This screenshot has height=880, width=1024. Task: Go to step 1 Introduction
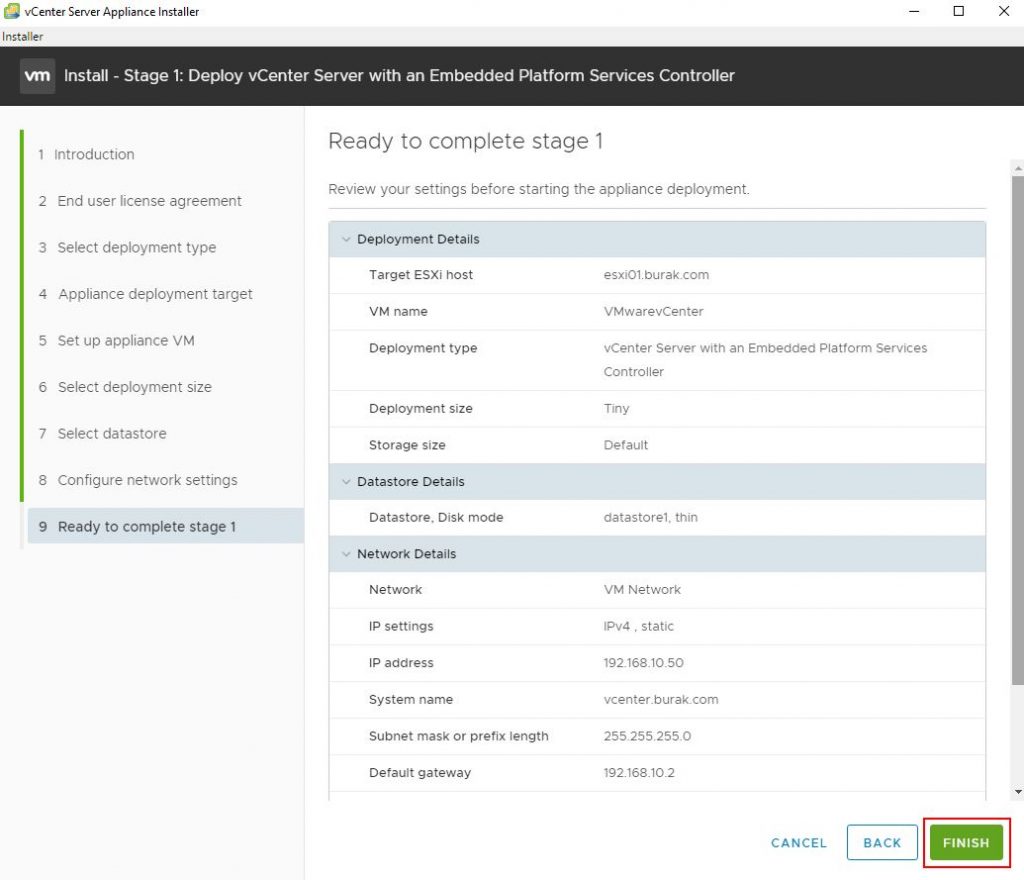click(86, 154)
